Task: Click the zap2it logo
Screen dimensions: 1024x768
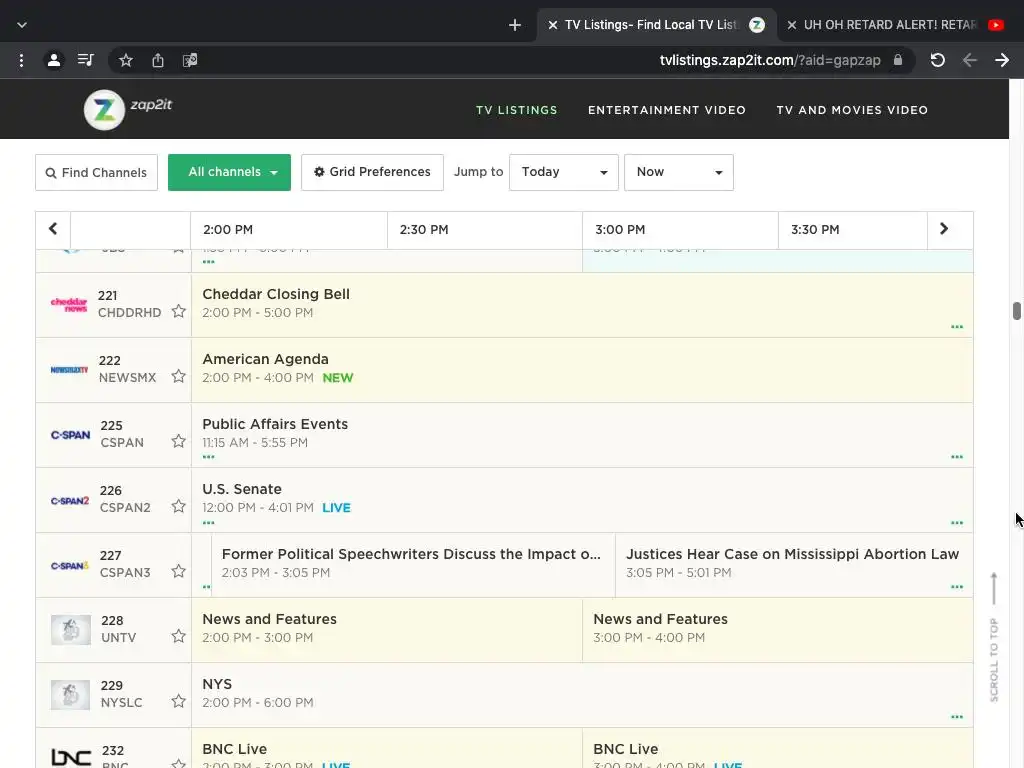Action: tap(128, 109)
